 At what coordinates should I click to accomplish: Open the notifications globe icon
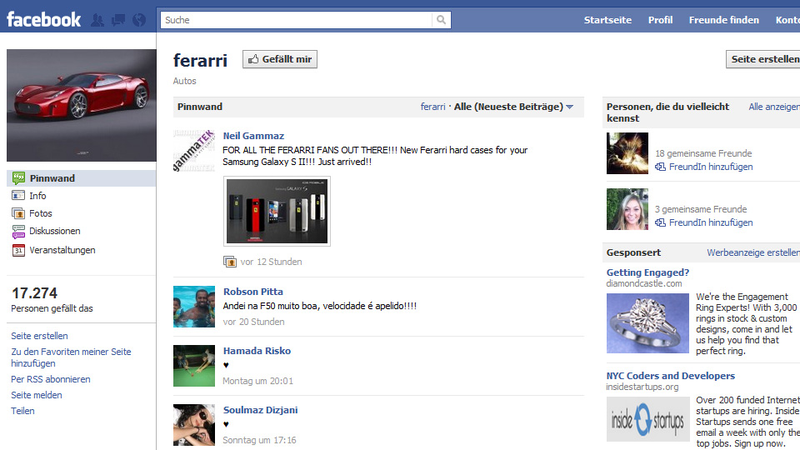tap(139, 20)
